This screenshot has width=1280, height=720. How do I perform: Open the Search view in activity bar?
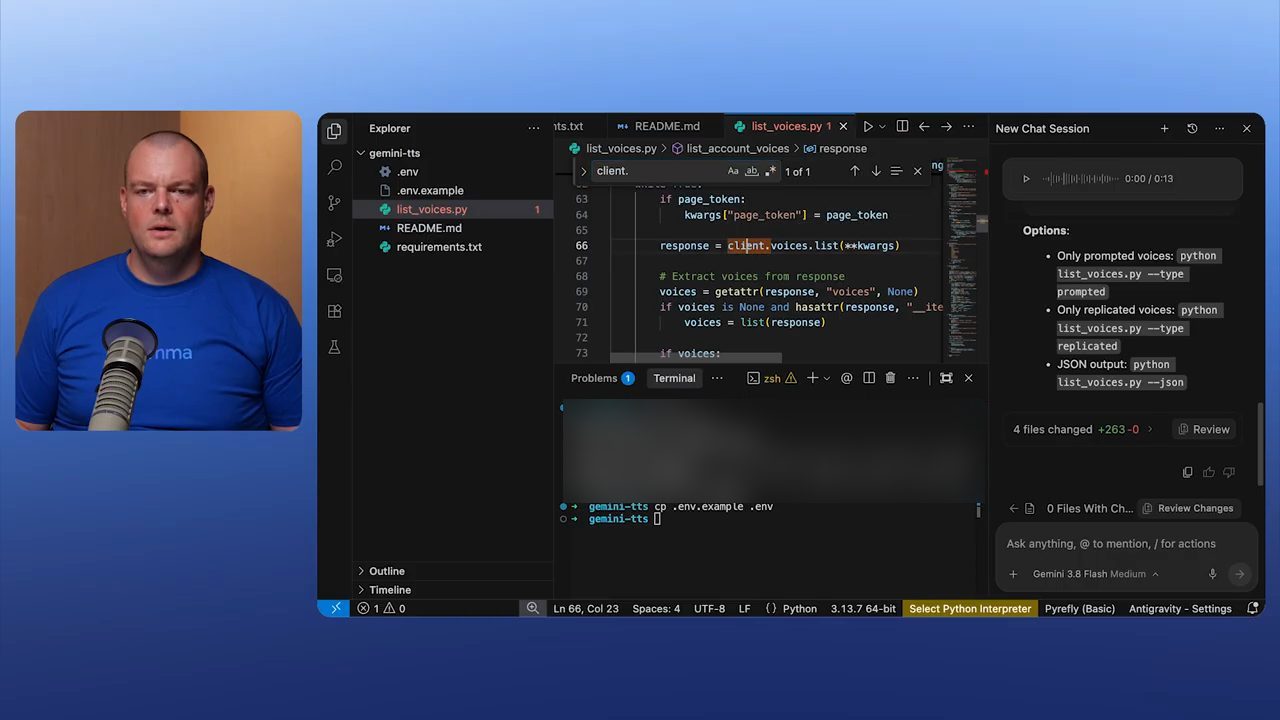[334, 167]
